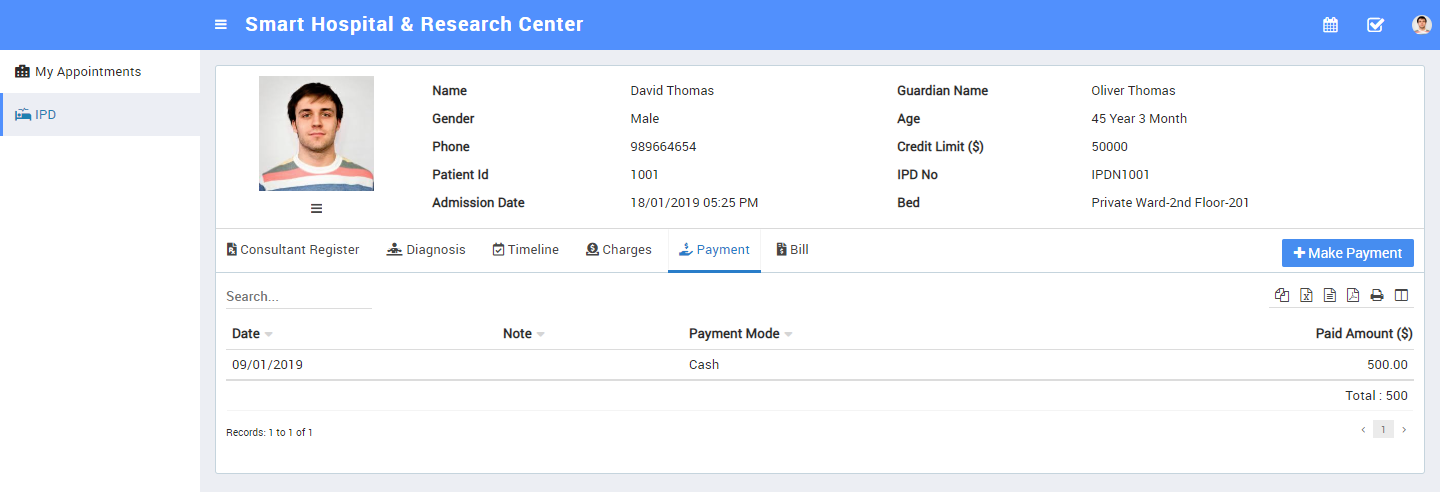Open the Consultant Register tab
This screenshot has width=1440, height=492.
(x=292, y=250)
